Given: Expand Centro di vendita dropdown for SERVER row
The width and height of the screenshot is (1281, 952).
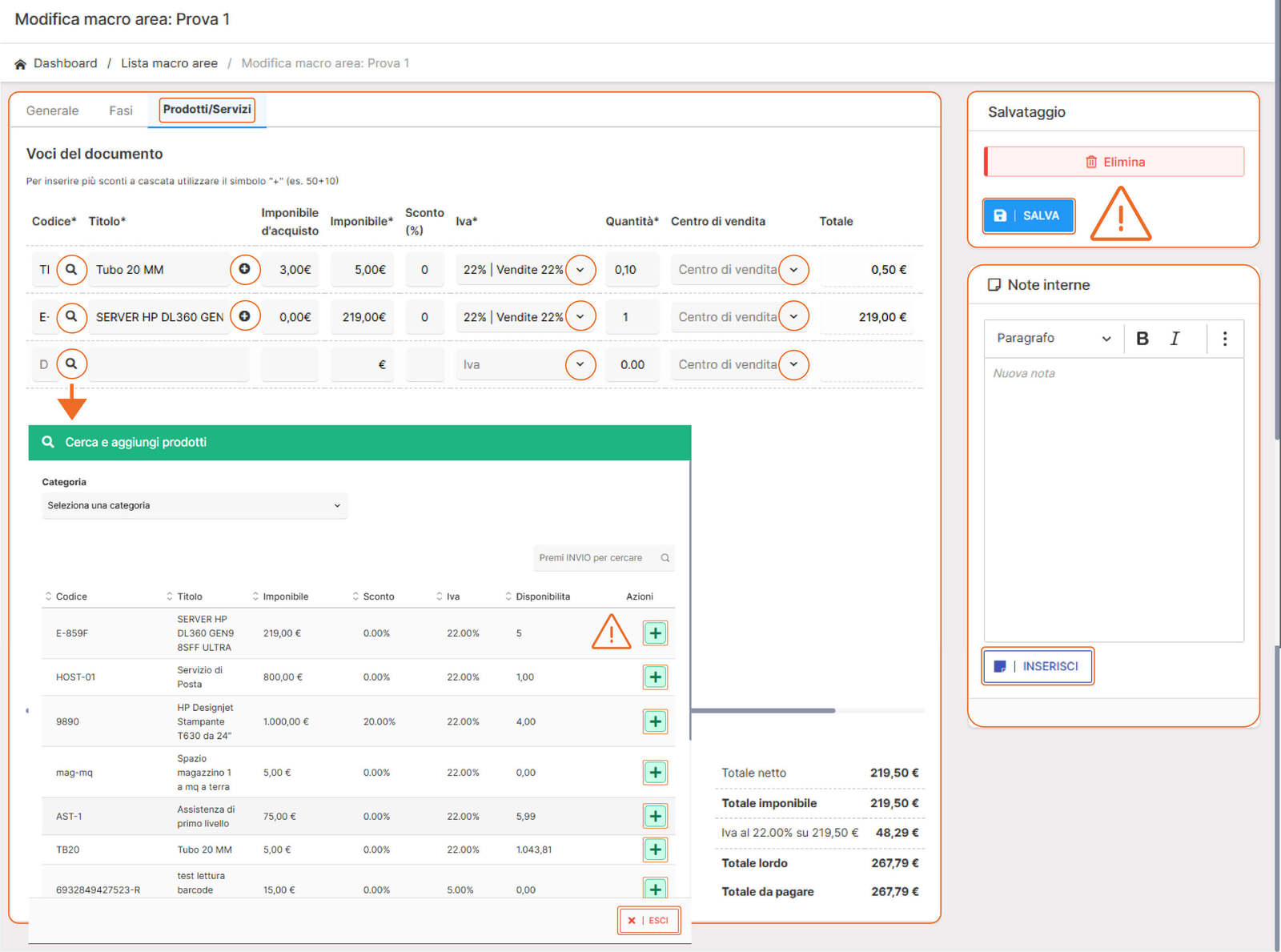Looking at the screenshot, I should 793,317.
